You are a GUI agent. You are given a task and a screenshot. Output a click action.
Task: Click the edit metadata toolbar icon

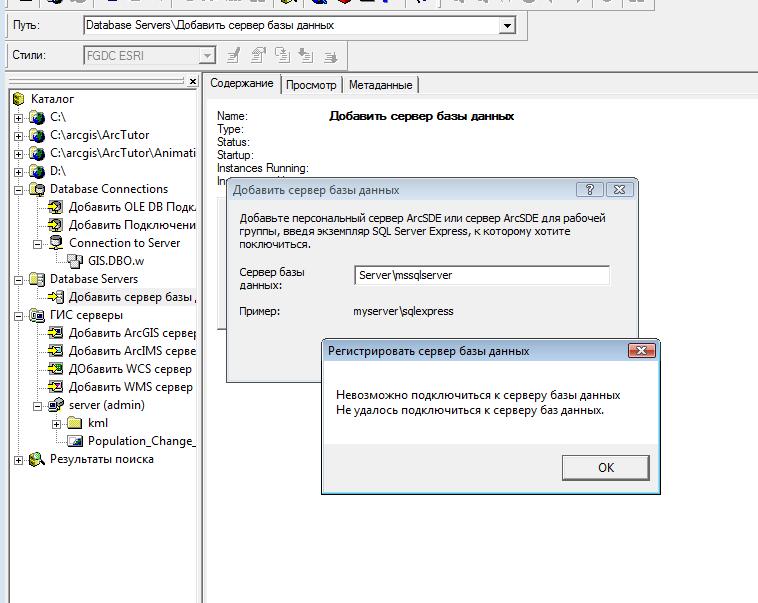click(233, 56)
